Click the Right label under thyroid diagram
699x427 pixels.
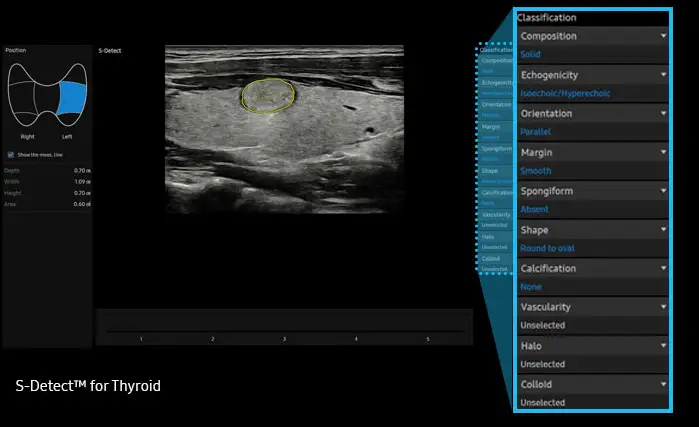point(27,136)
